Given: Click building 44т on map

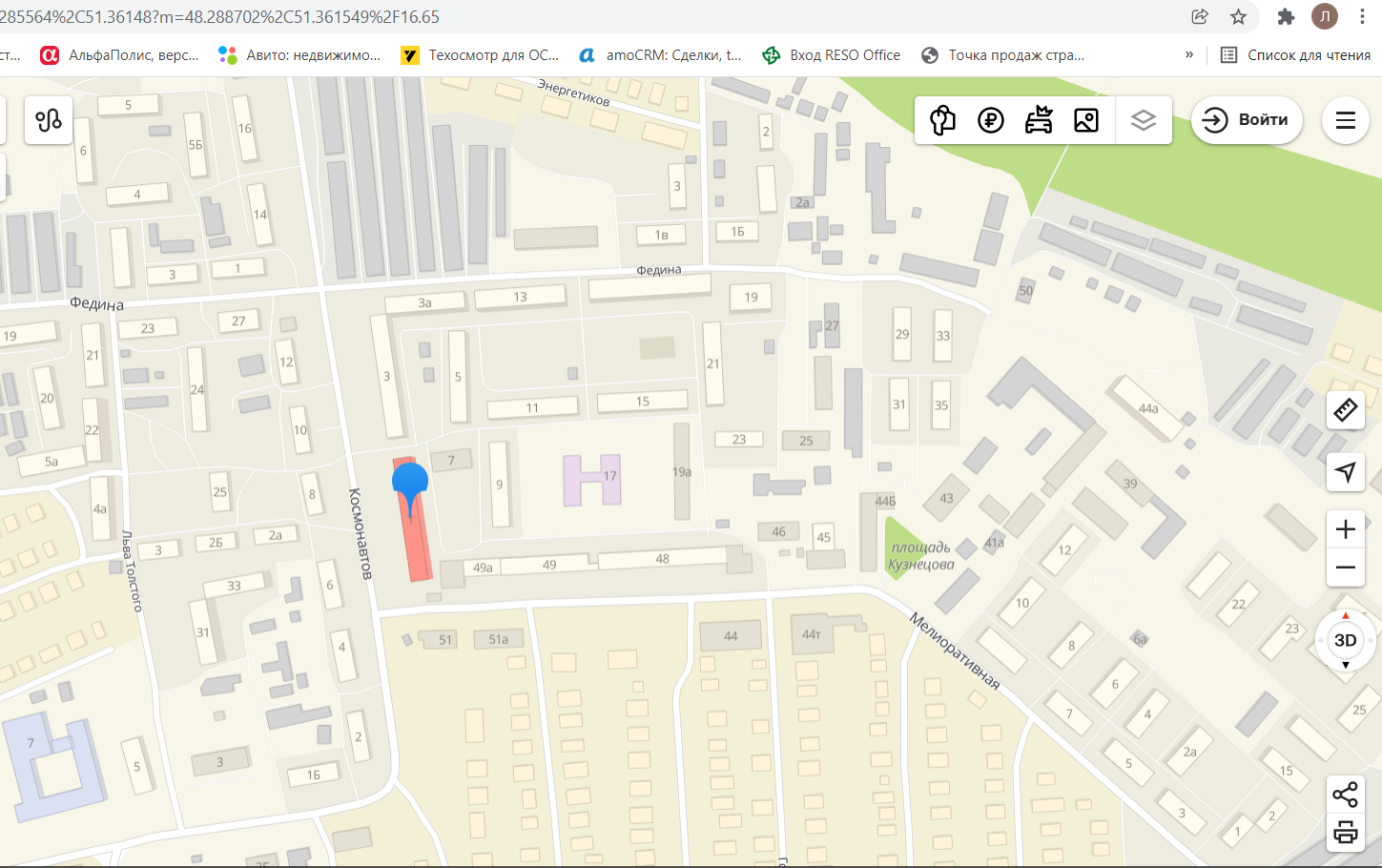Looking at the screenshot, I should click(x=812, y=633).
